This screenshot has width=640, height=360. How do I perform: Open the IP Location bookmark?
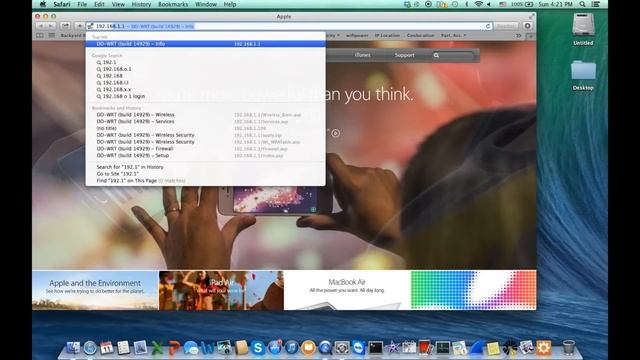click(387, 36)
